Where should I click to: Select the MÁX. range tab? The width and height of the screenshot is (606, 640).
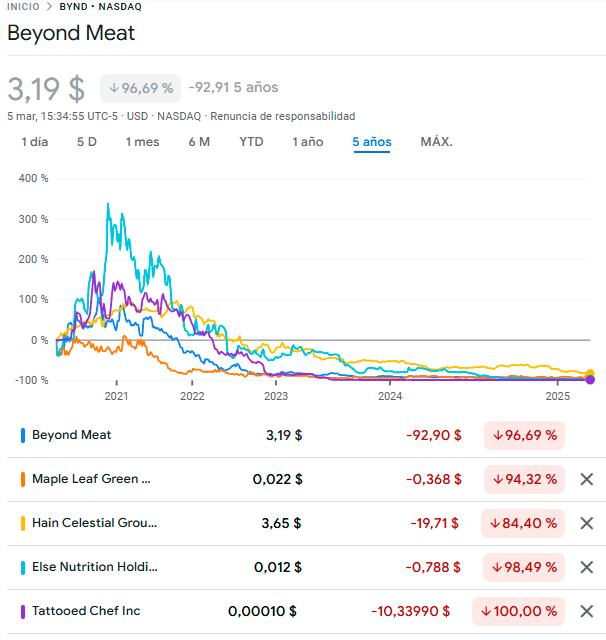(x=436, y=142)
